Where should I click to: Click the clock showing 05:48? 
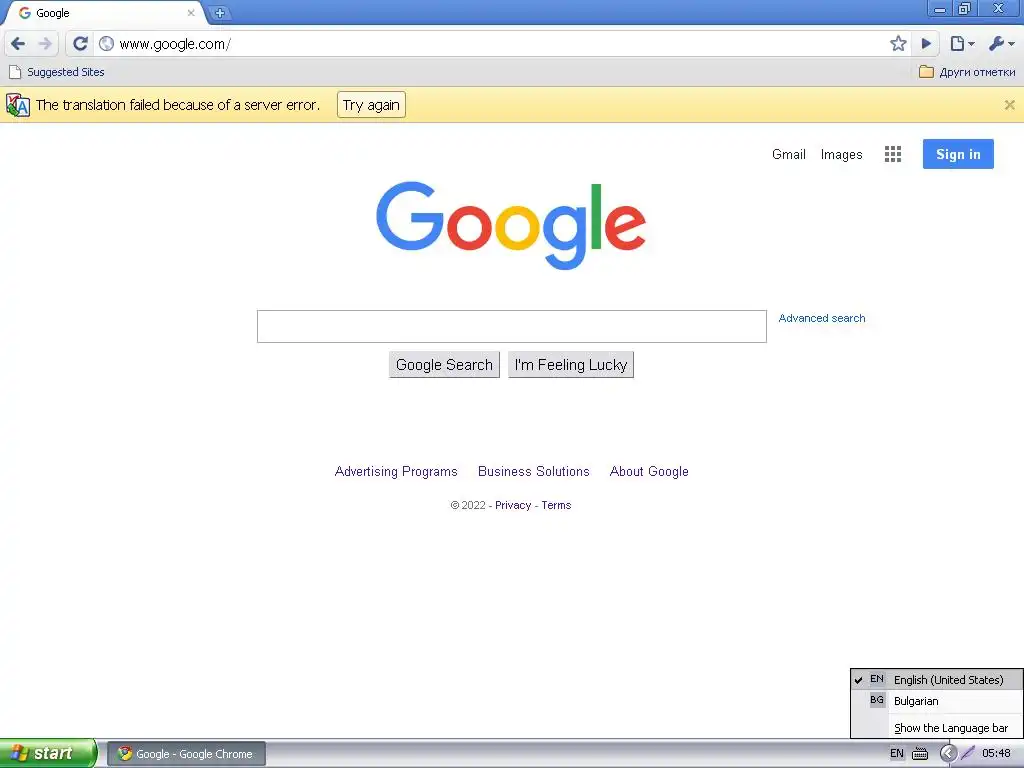997,754
